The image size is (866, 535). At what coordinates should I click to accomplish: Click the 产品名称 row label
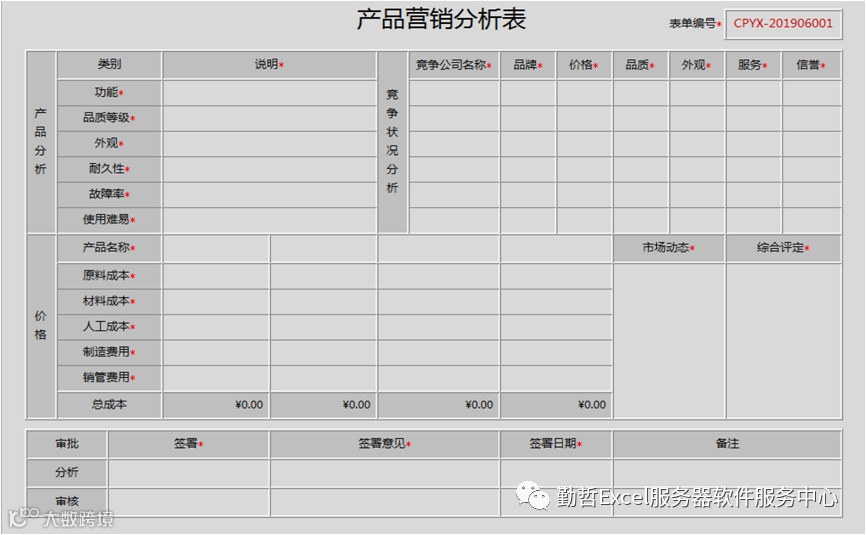coord(109,248)
